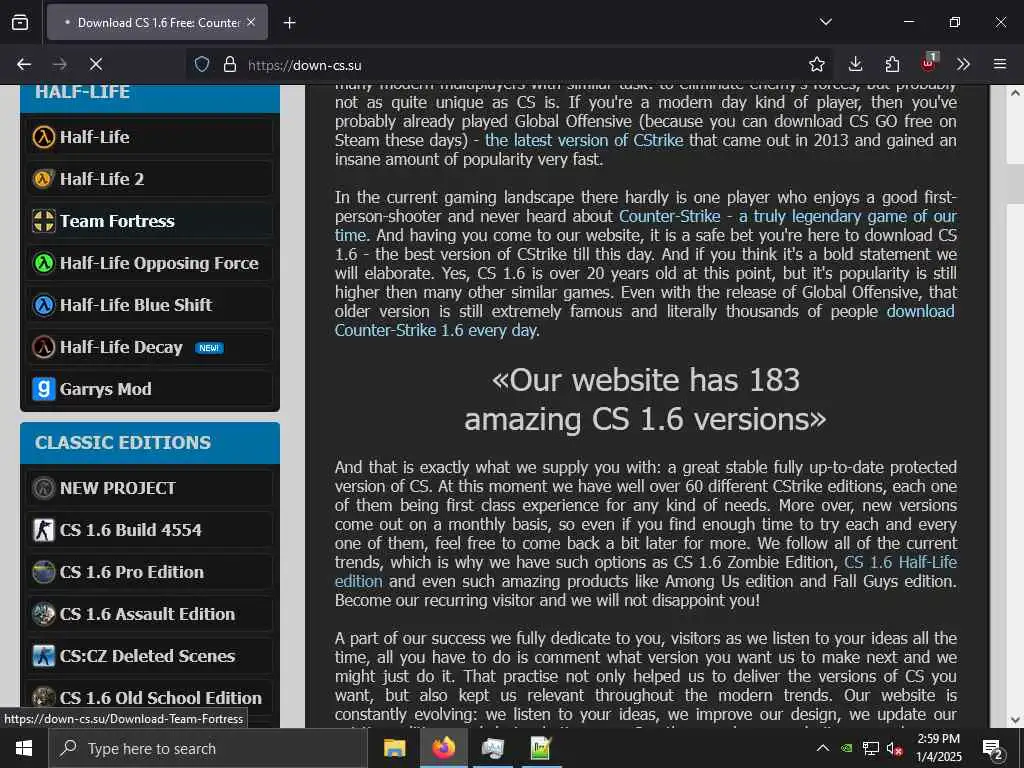1024x768 pixels.
Task: Open a new browser tab
Action: [289, 23]
